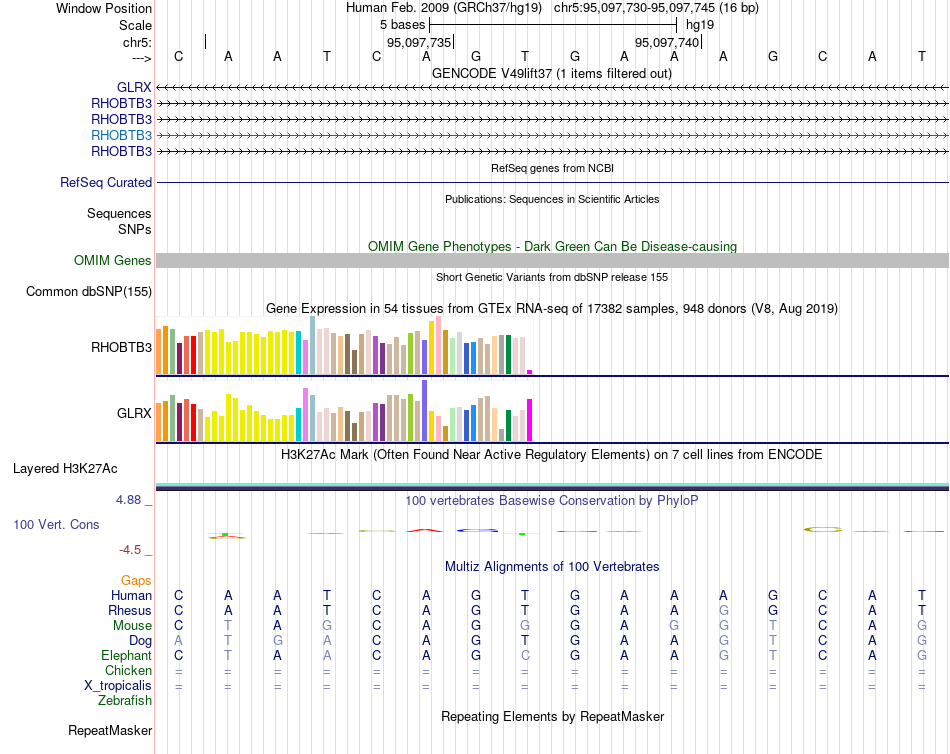
Task: Click the tall purple bar in GLRX expression
Action: (425, 410)
